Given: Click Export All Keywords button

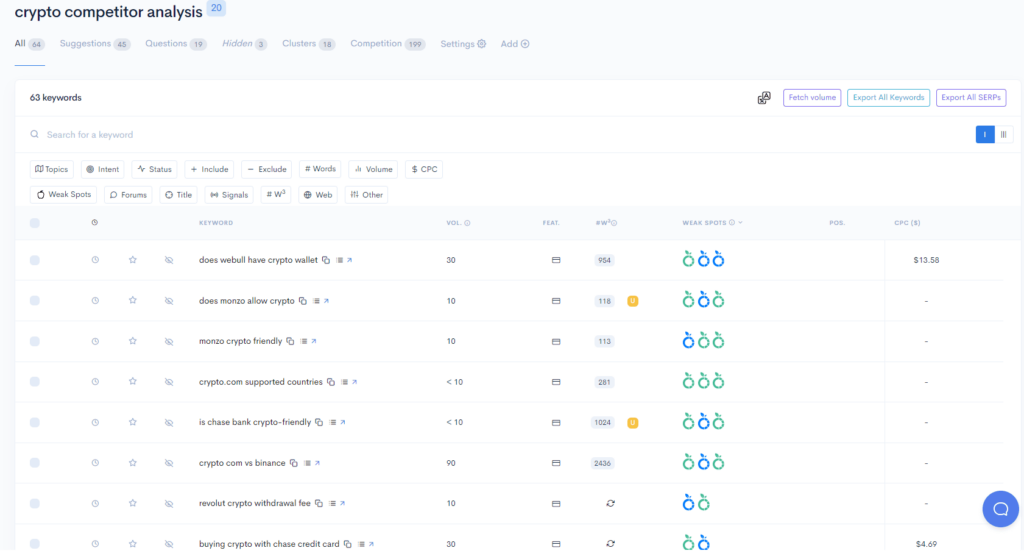Looking at the screenshot, I should coord(888,98).
